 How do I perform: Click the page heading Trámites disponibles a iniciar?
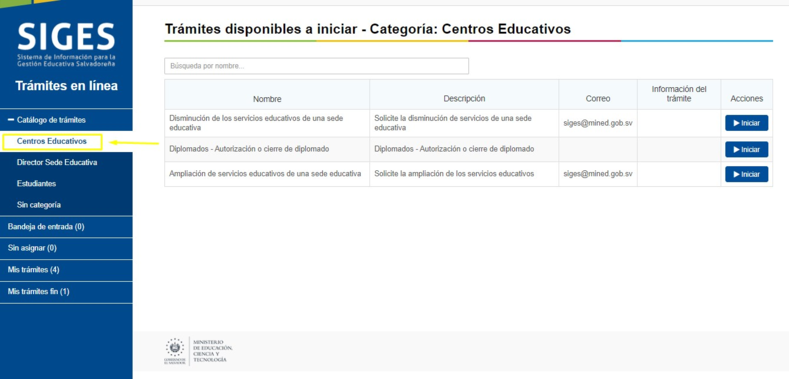pyautogui.click(x=368, y=29)
